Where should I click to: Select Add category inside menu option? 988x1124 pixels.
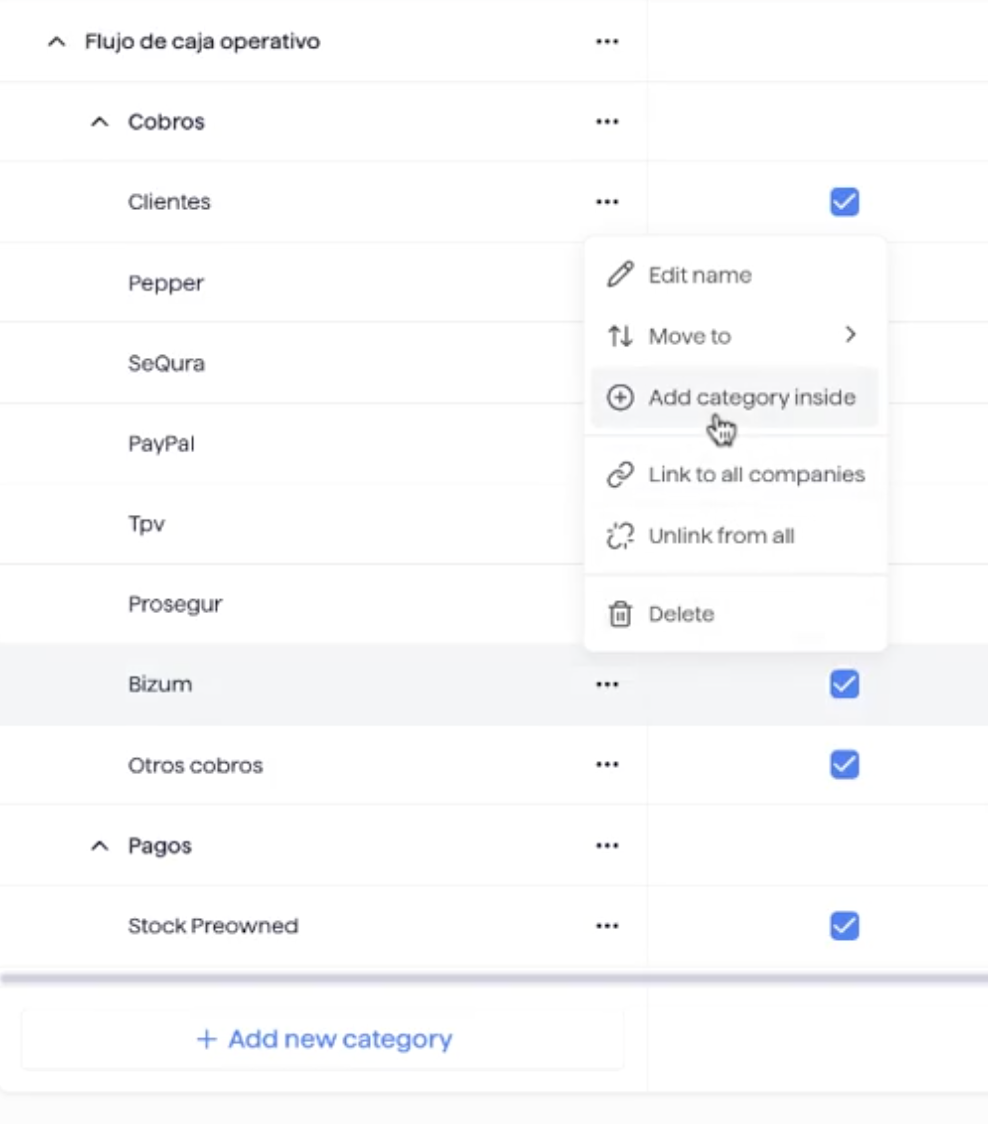coord(751,398)
